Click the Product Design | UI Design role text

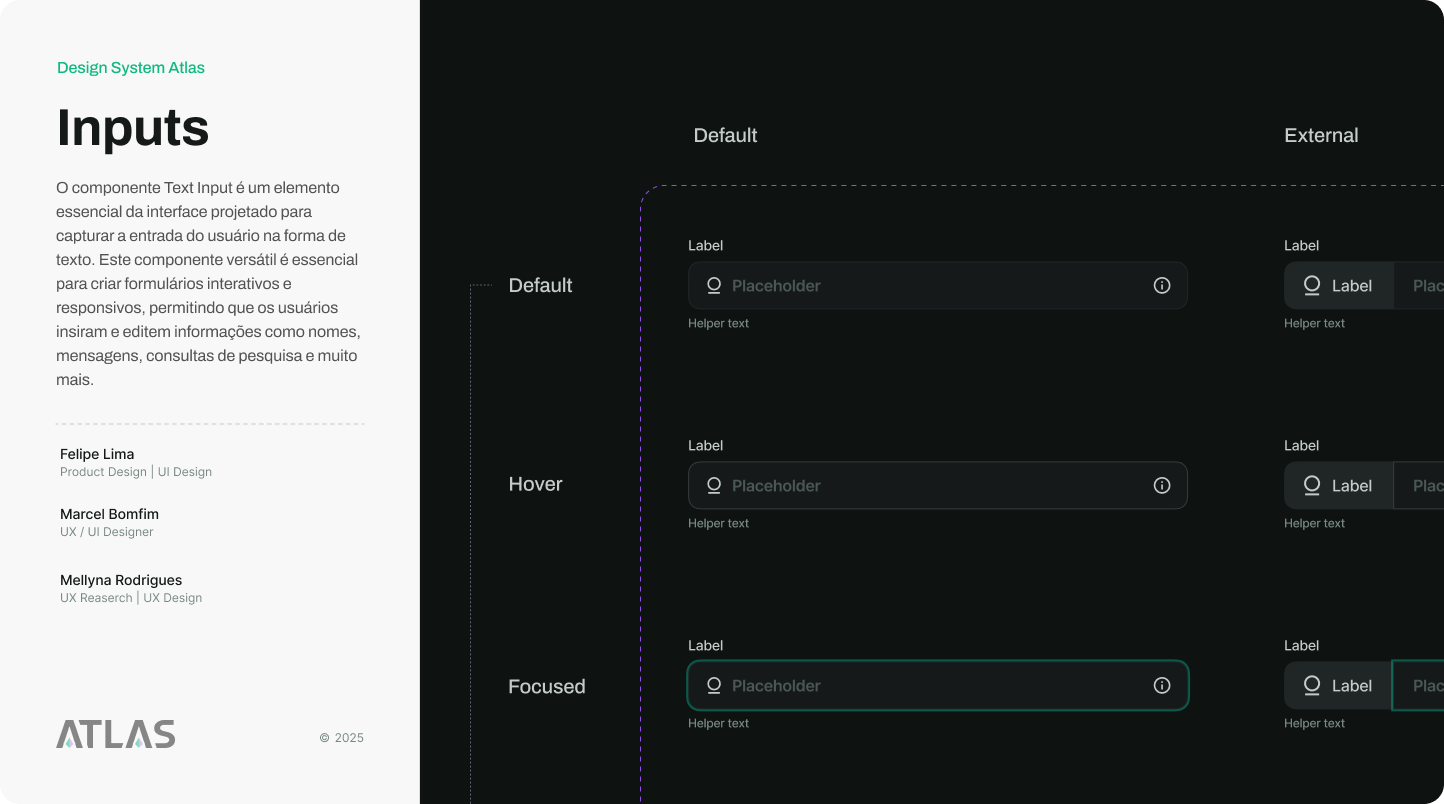coord(136,472)
